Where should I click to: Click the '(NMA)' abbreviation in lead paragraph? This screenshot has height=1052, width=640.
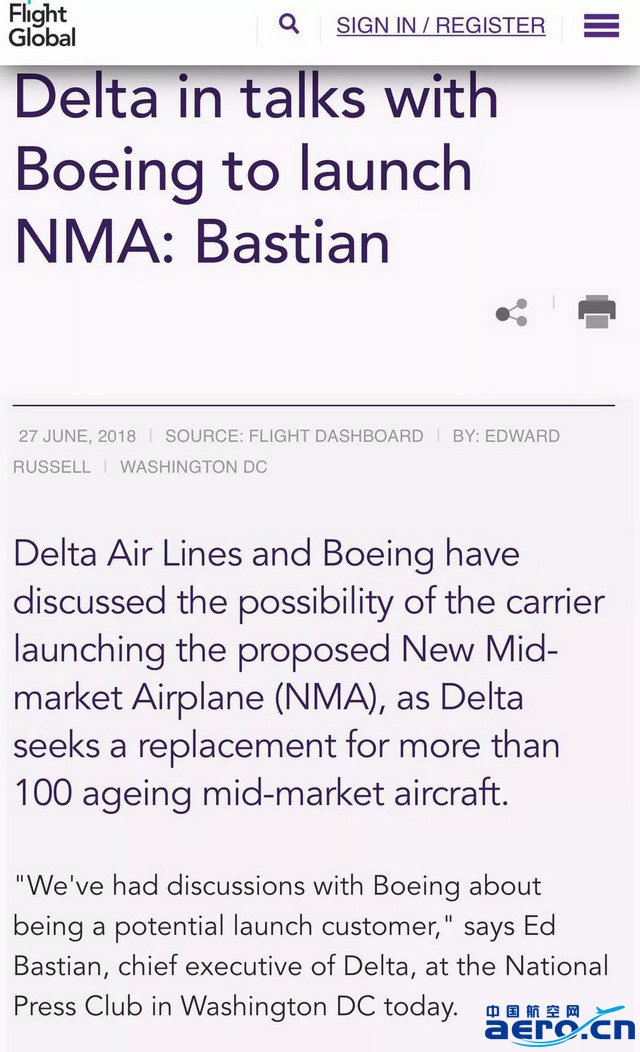point(330,698)
